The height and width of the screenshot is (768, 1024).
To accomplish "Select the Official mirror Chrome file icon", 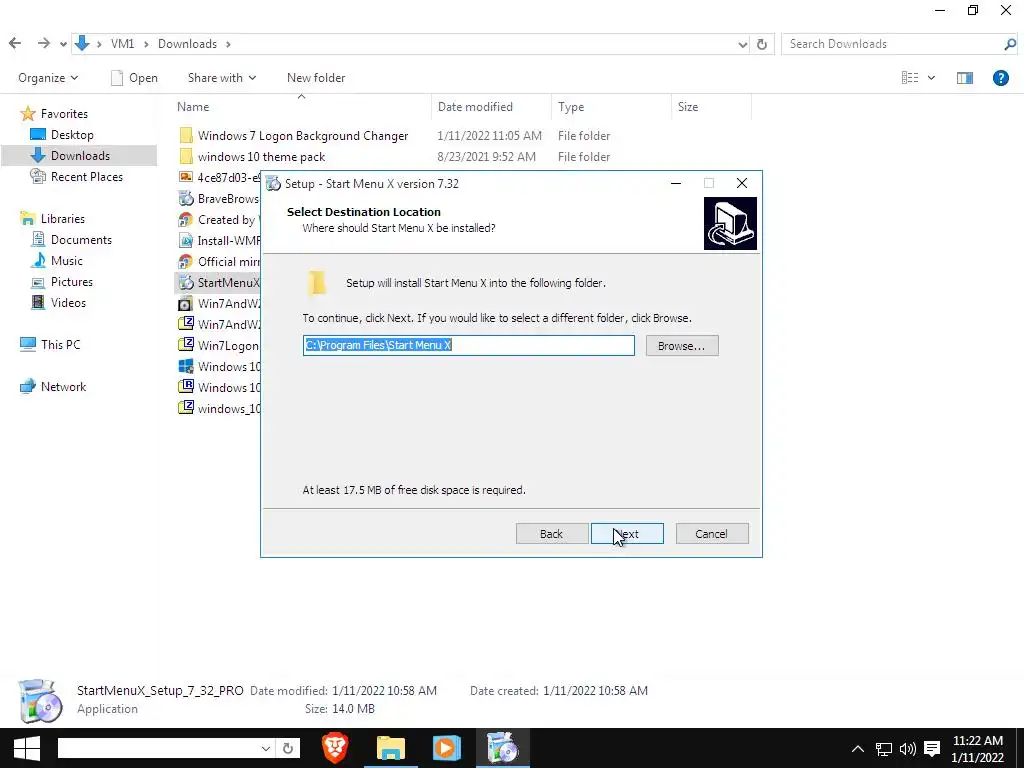I will click(186, 261).
